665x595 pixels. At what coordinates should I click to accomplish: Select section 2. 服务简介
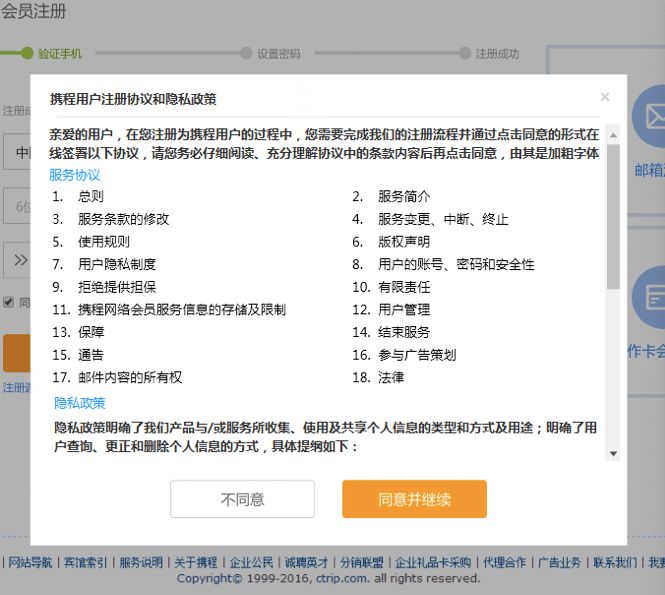[391, 196]
